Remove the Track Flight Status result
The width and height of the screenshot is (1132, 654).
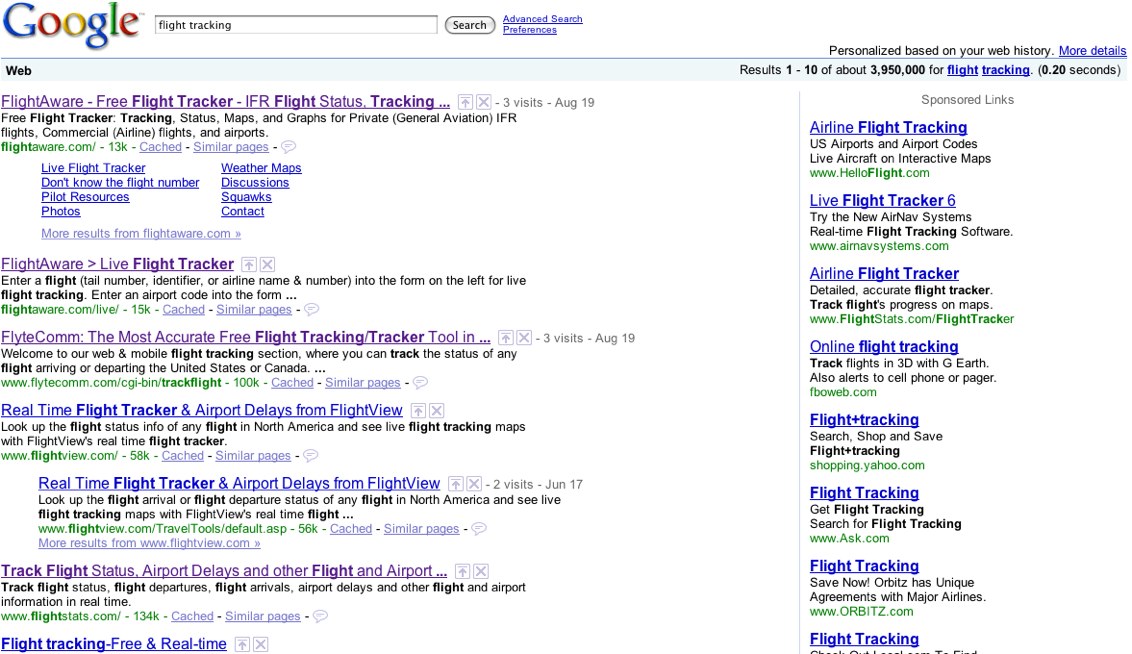481,571
